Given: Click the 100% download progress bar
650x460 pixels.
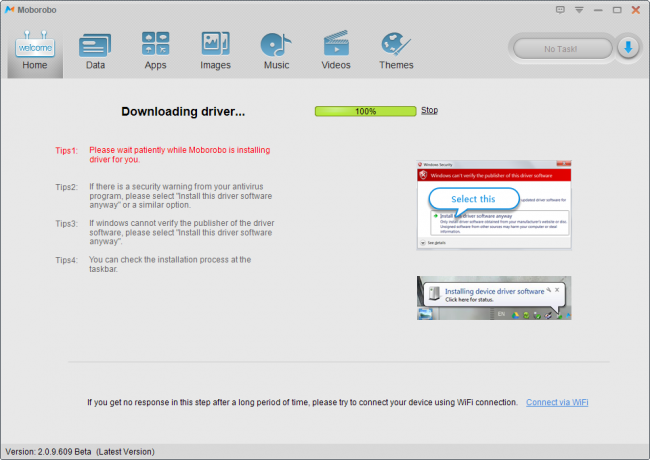Looking at the screenshot, I should [x=365, y=111].
